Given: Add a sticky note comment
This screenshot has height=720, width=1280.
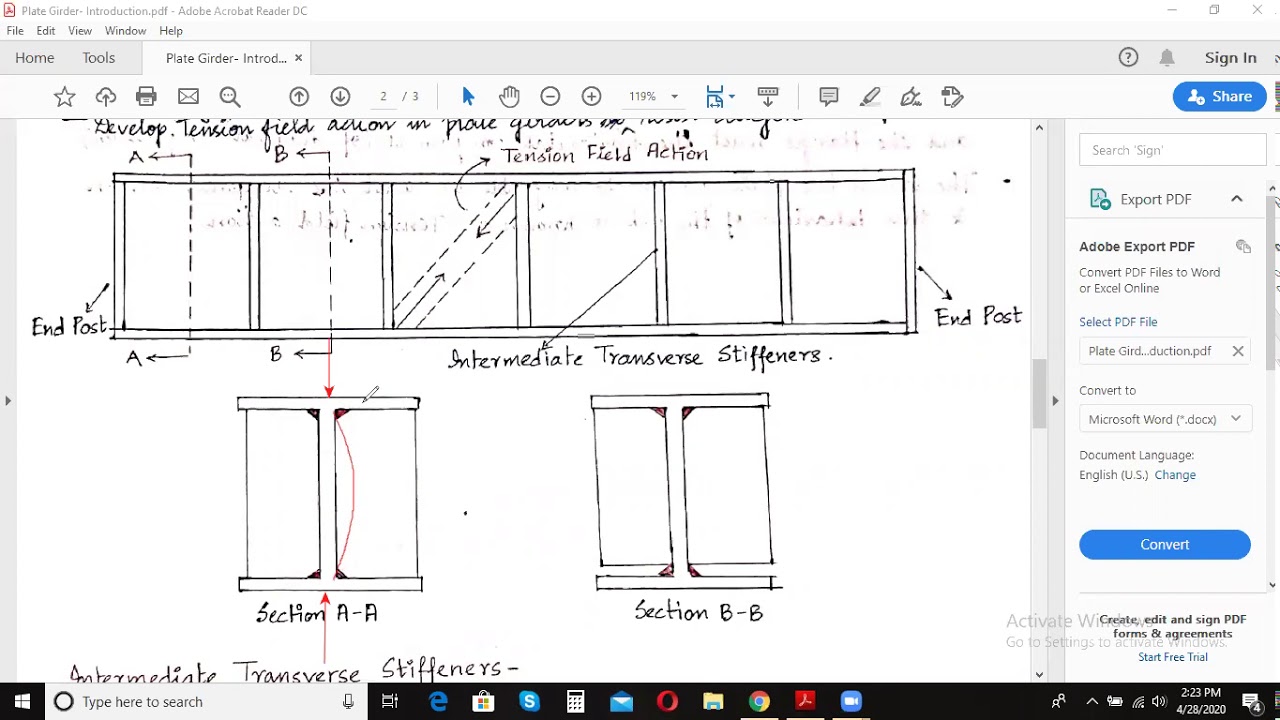Looking at the screenshot, I should coord(829,97).
